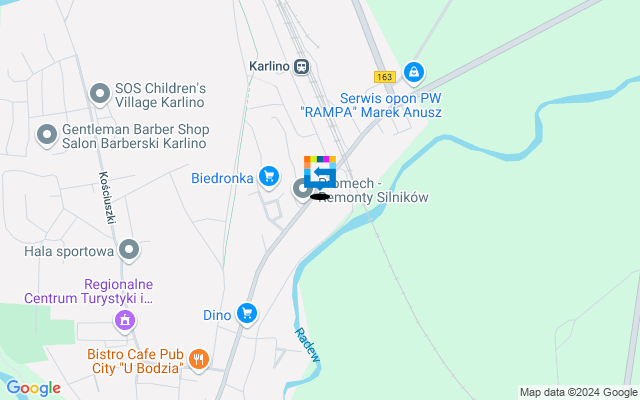Screen dimensions: 640x400
Task: Select the Kościuszki street name label
Action: 107,198
